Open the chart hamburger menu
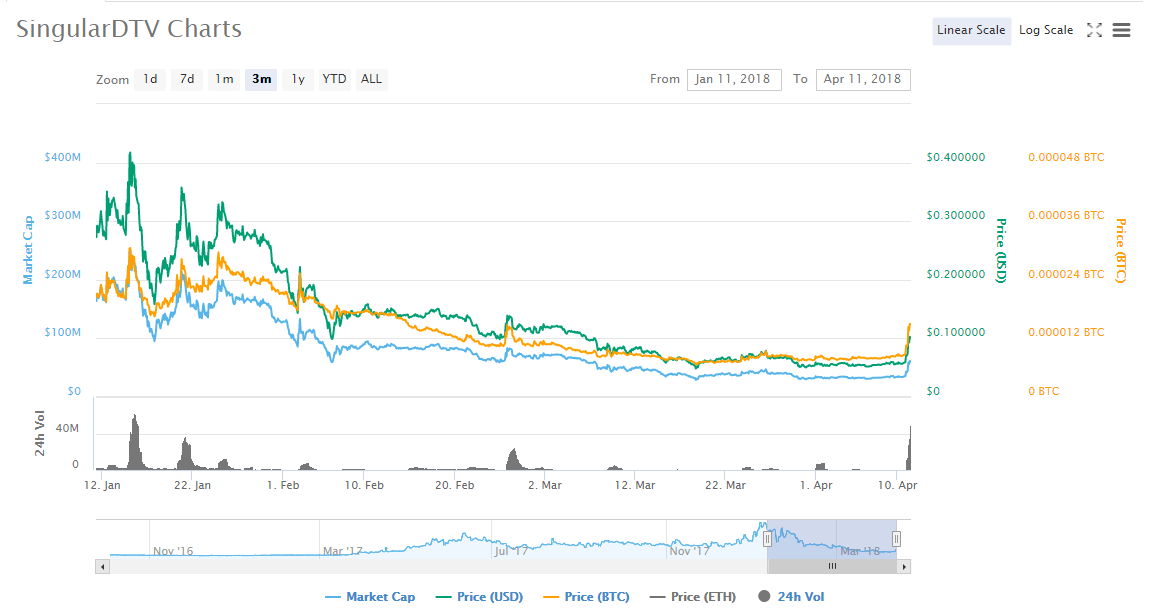Screen dimensions: 1151x613 pyautogui.click(x=1121, y=30)
